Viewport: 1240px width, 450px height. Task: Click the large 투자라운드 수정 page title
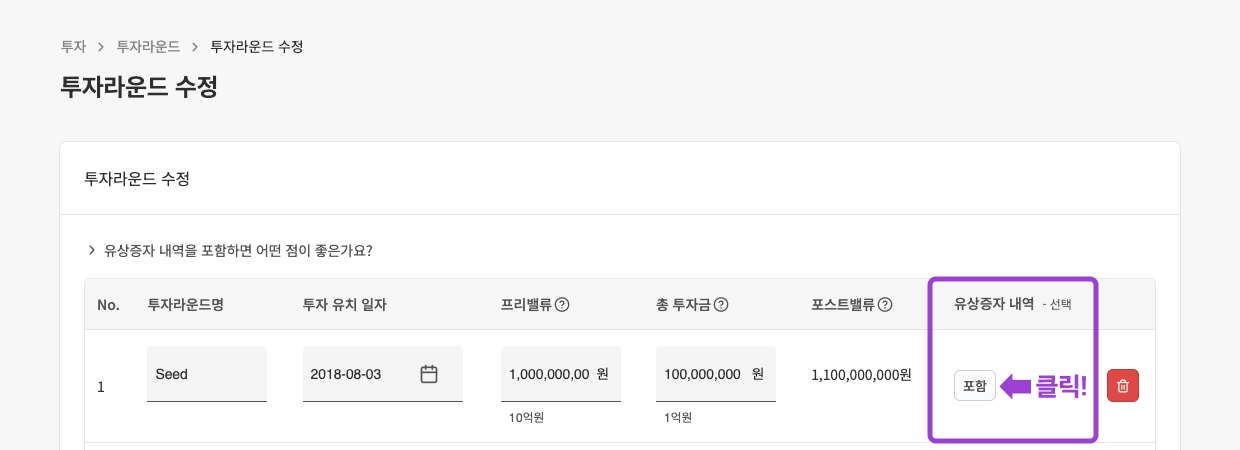[x=139, y=87]
